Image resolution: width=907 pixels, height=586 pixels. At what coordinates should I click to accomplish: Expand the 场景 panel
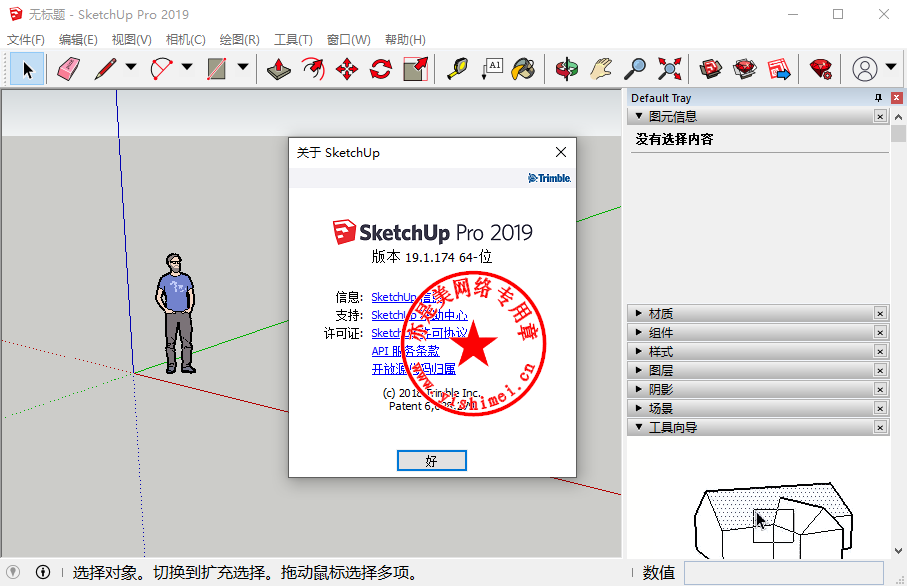pos(639,408)
